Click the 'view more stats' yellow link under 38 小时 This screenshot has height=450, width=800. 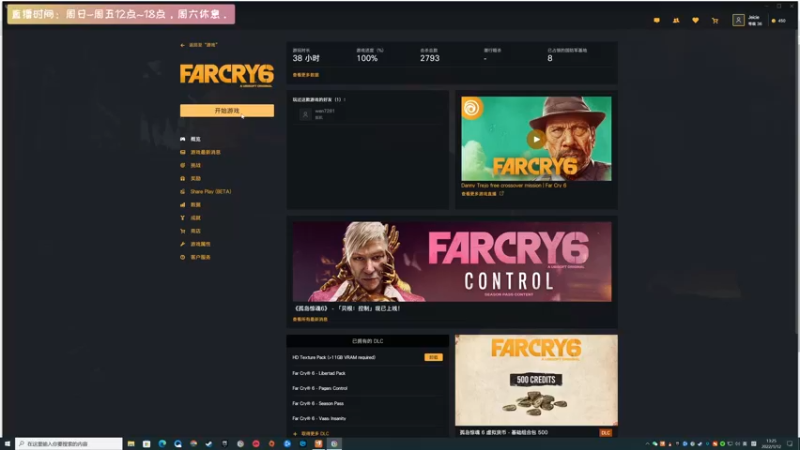[x=306, y=75]
